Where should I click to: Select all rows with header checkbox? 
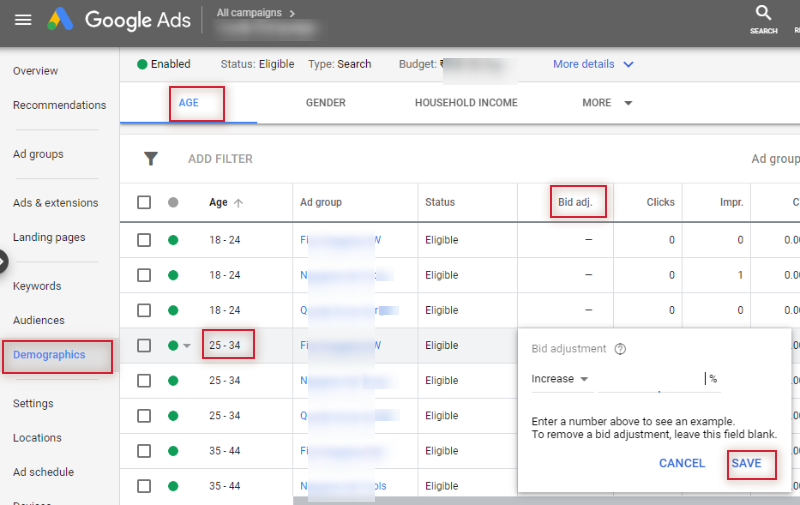[144, 203]
